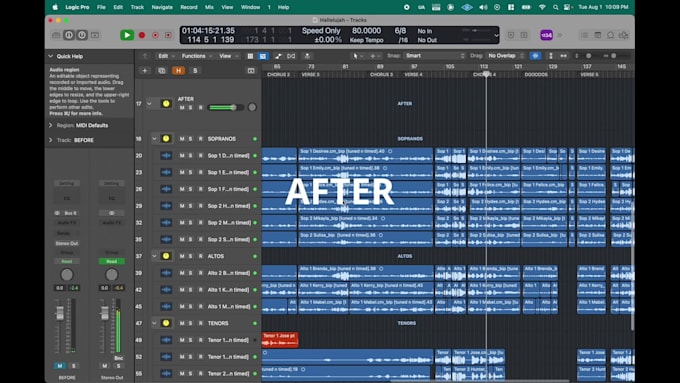Open the List Editors icon

(x=585, y=35)
